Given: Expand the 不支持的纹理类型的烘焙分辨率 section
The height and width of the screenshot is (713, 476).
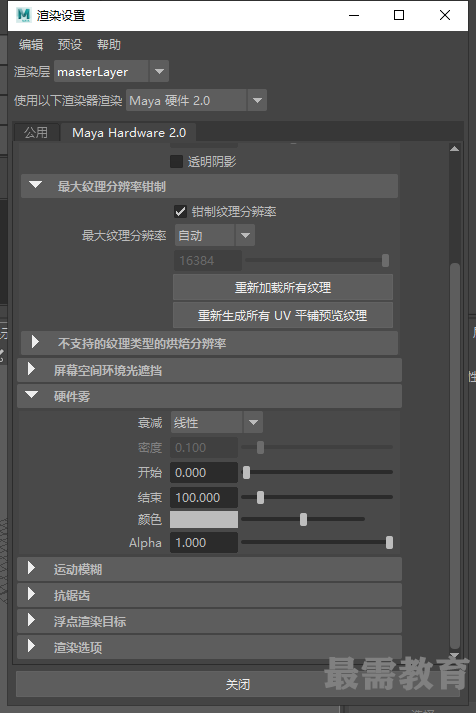Looking at the screenshot, I should click(x=209, y=343).
